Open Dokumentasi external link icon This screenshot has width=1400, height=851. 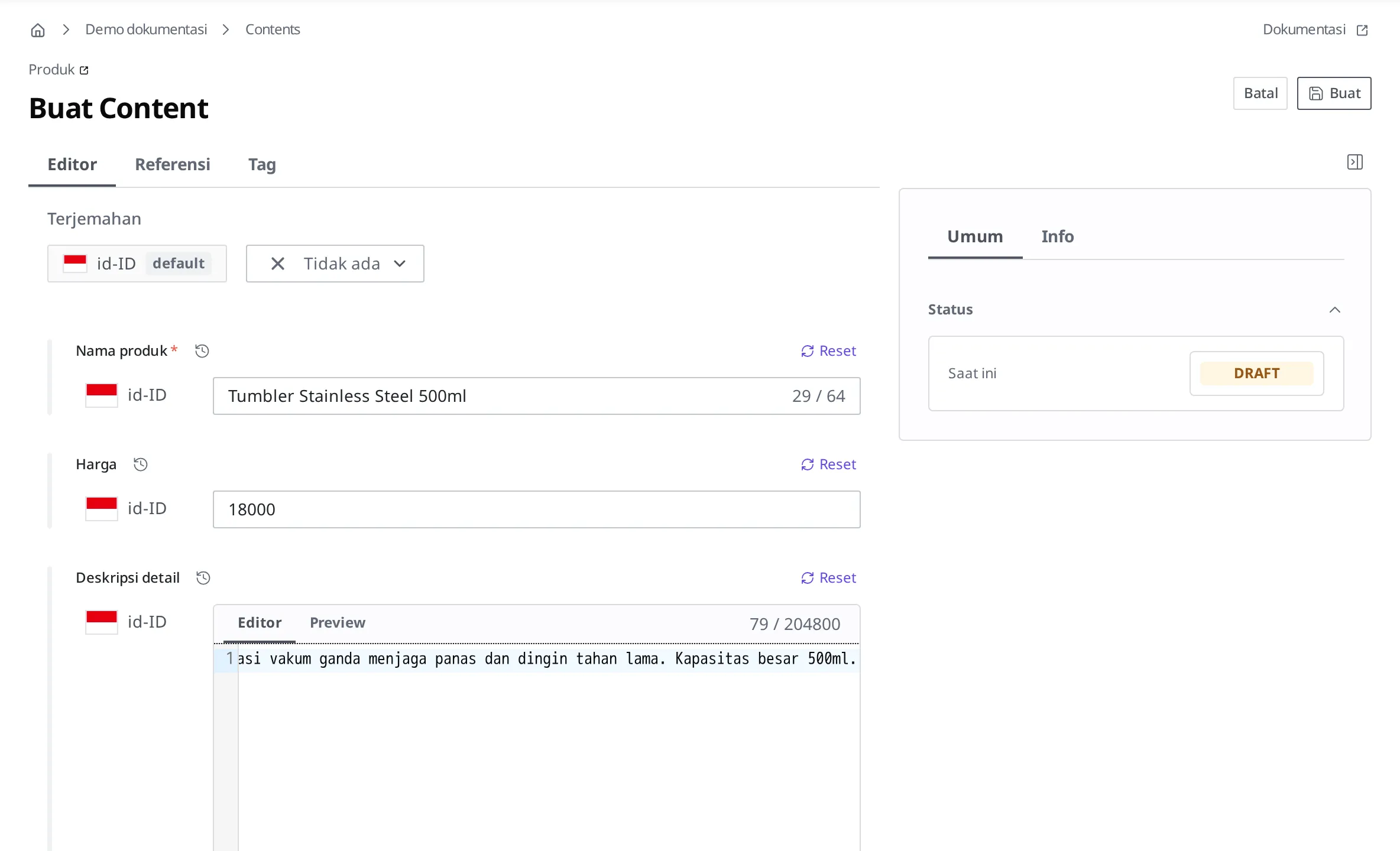(1362, 30)
